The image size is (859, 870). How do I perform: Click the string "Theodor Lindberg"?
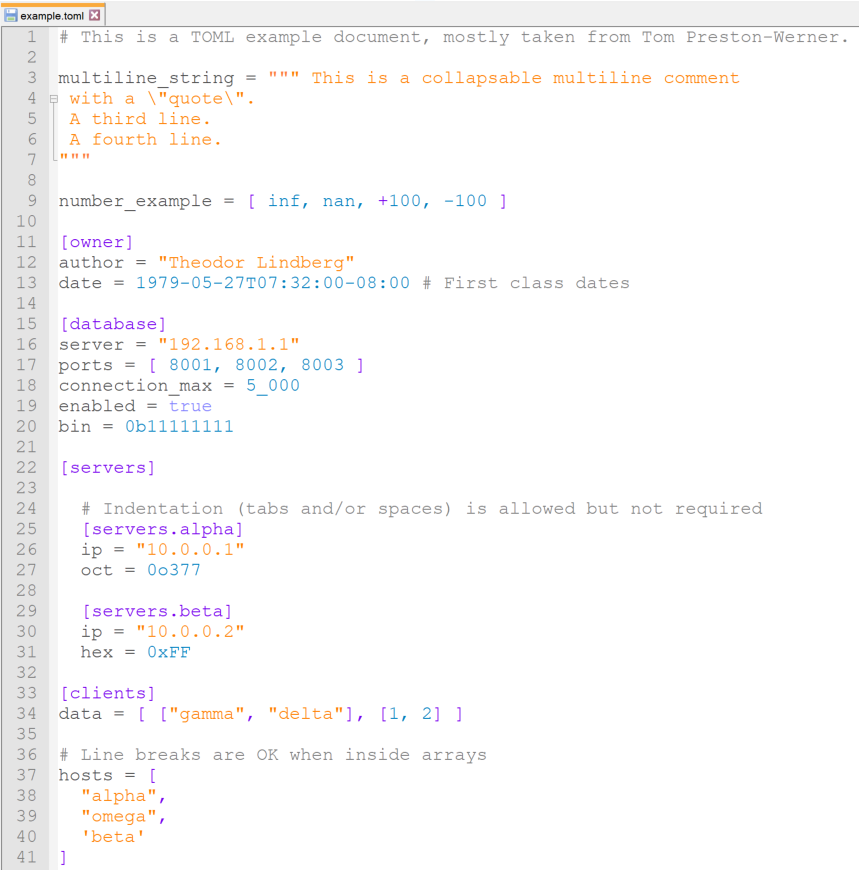[256, 262]
